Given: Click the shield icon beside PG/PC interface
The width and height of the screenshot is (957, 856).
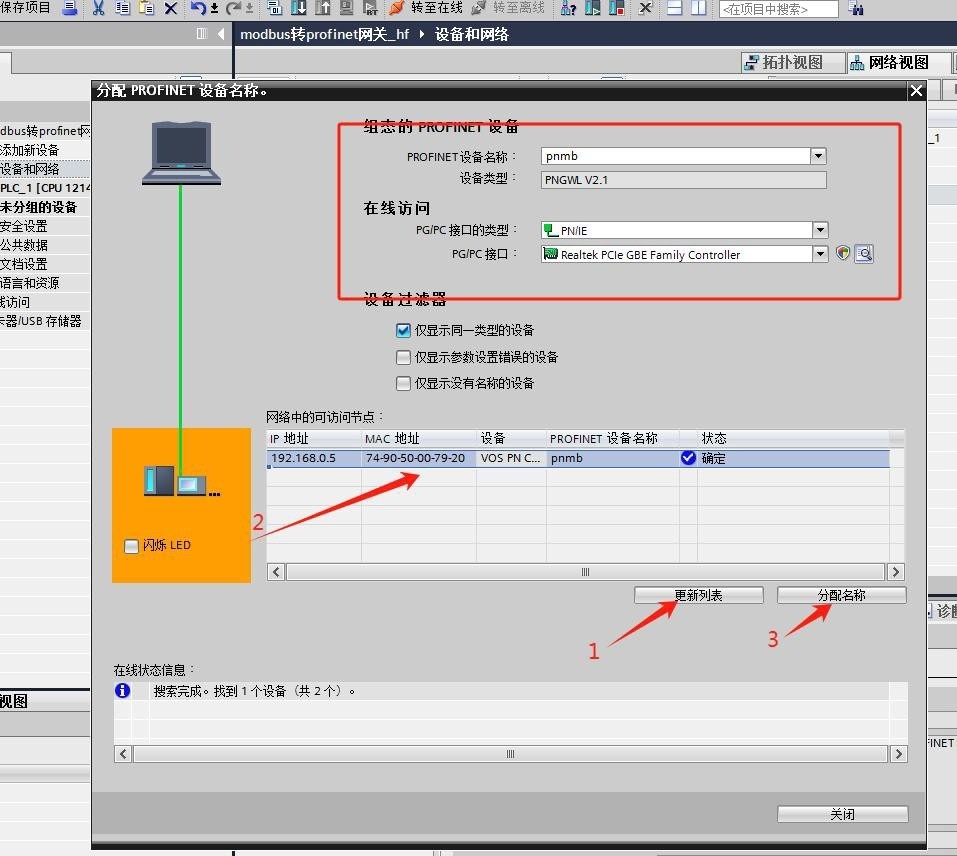Looking at the screenshot, I should pyautogui.click(x=843, y=254).
